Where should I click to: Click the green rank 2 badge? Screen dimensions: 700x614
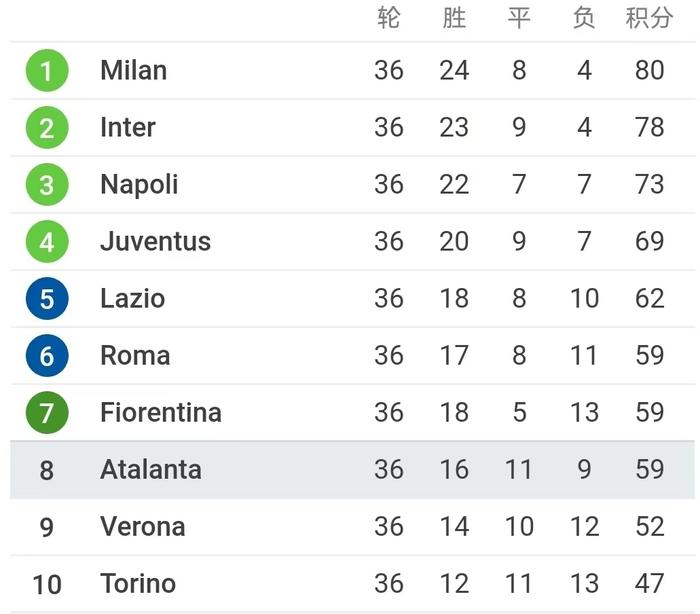pyautogui.click(x=47, y=128)
